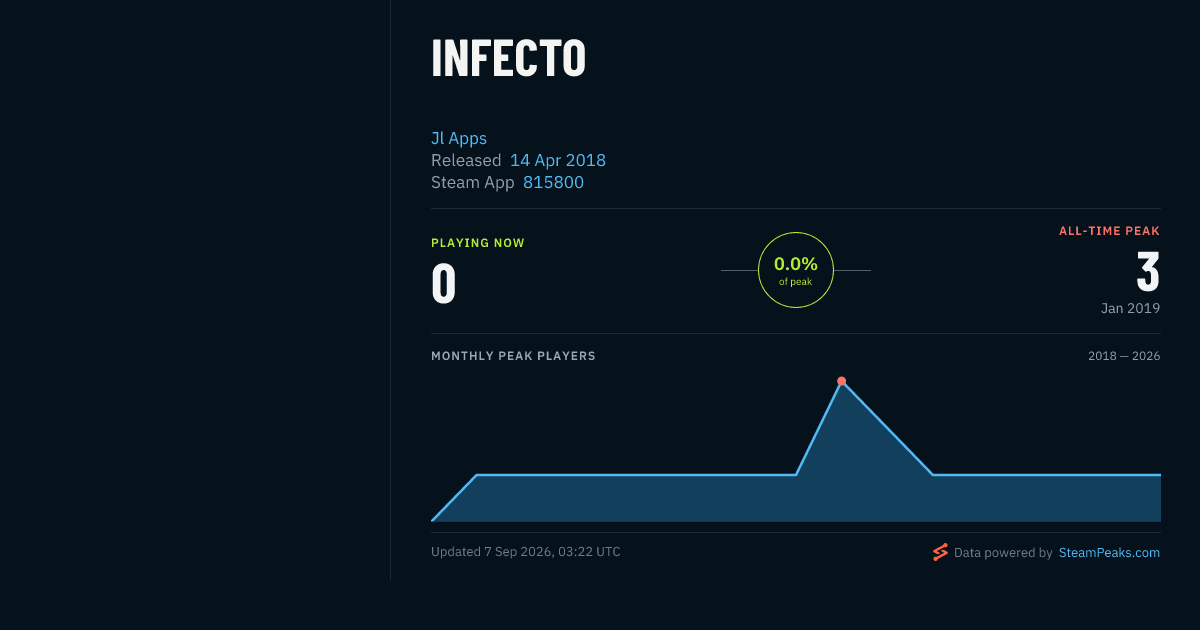This screenshot has height=630, width=1200.
Task: Click the 'Data powered by' text
Action: [x=1003, y=552]
